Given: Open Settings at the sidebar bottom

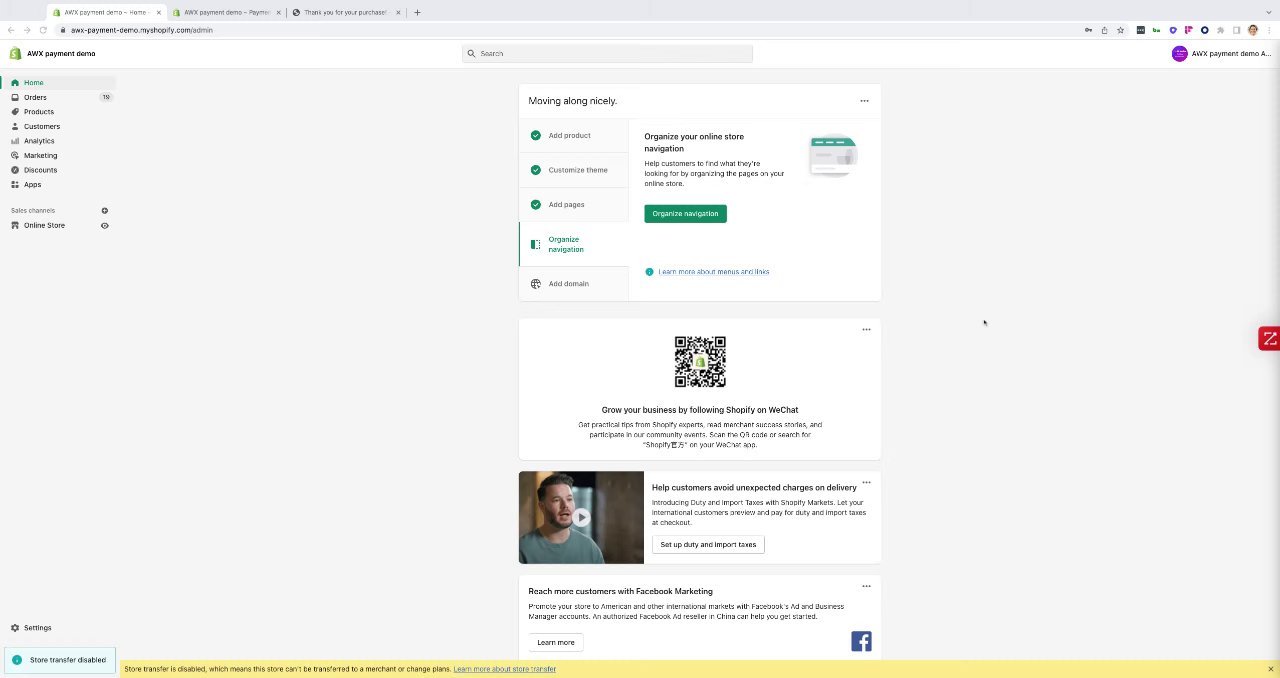Looking at the screenshot, I should (x=37, y=627).
